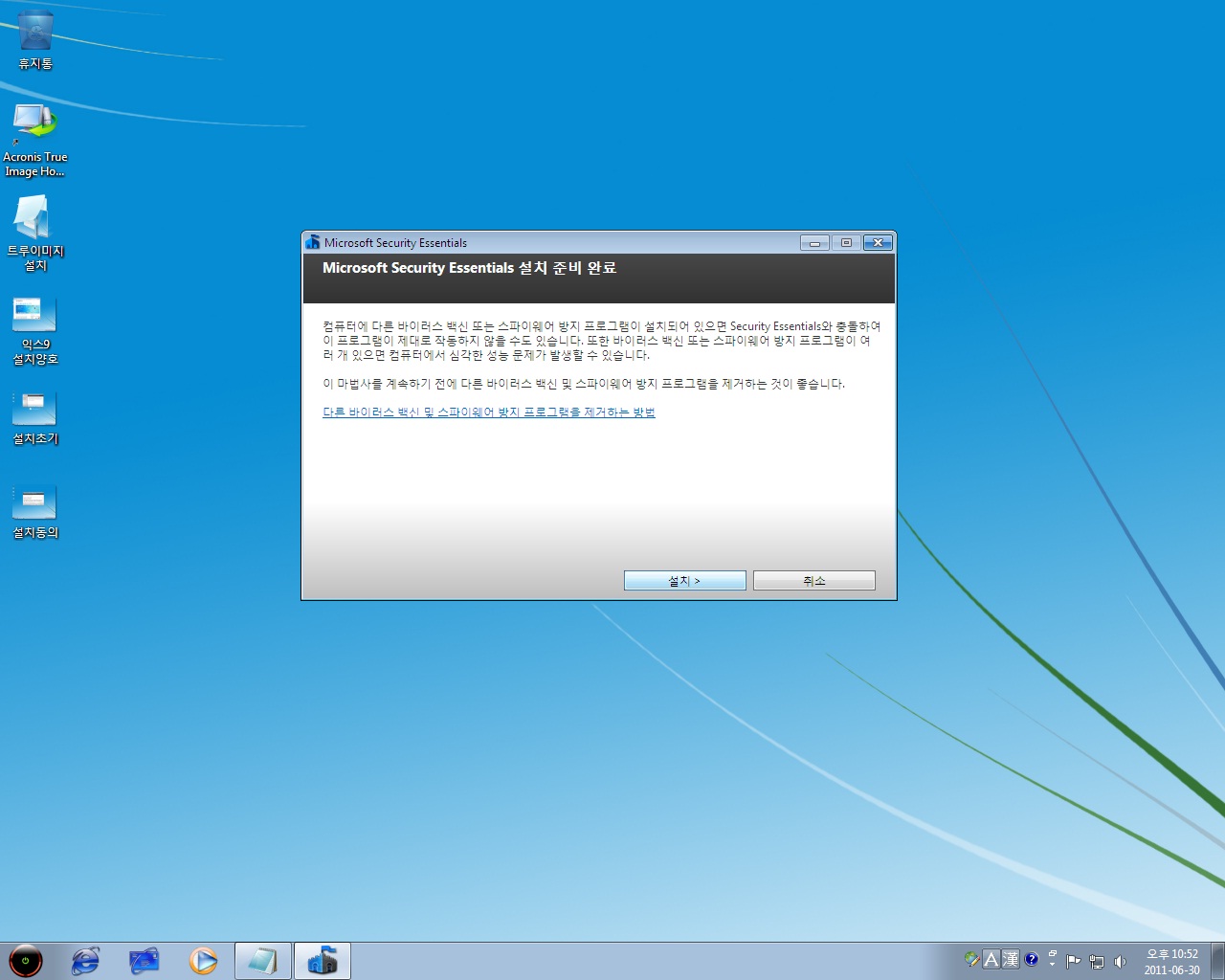Maximize the Microsoft Security Essentials window
The image size is (1225, 980).
click(x=846, y=243)
